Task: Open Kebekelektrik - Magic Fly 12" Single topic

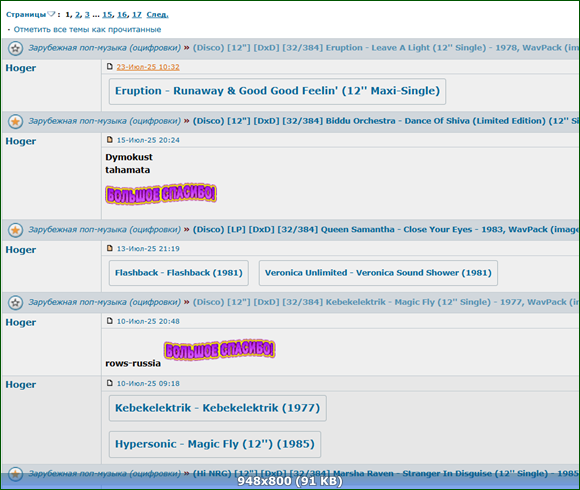Action: click(386, 302)
